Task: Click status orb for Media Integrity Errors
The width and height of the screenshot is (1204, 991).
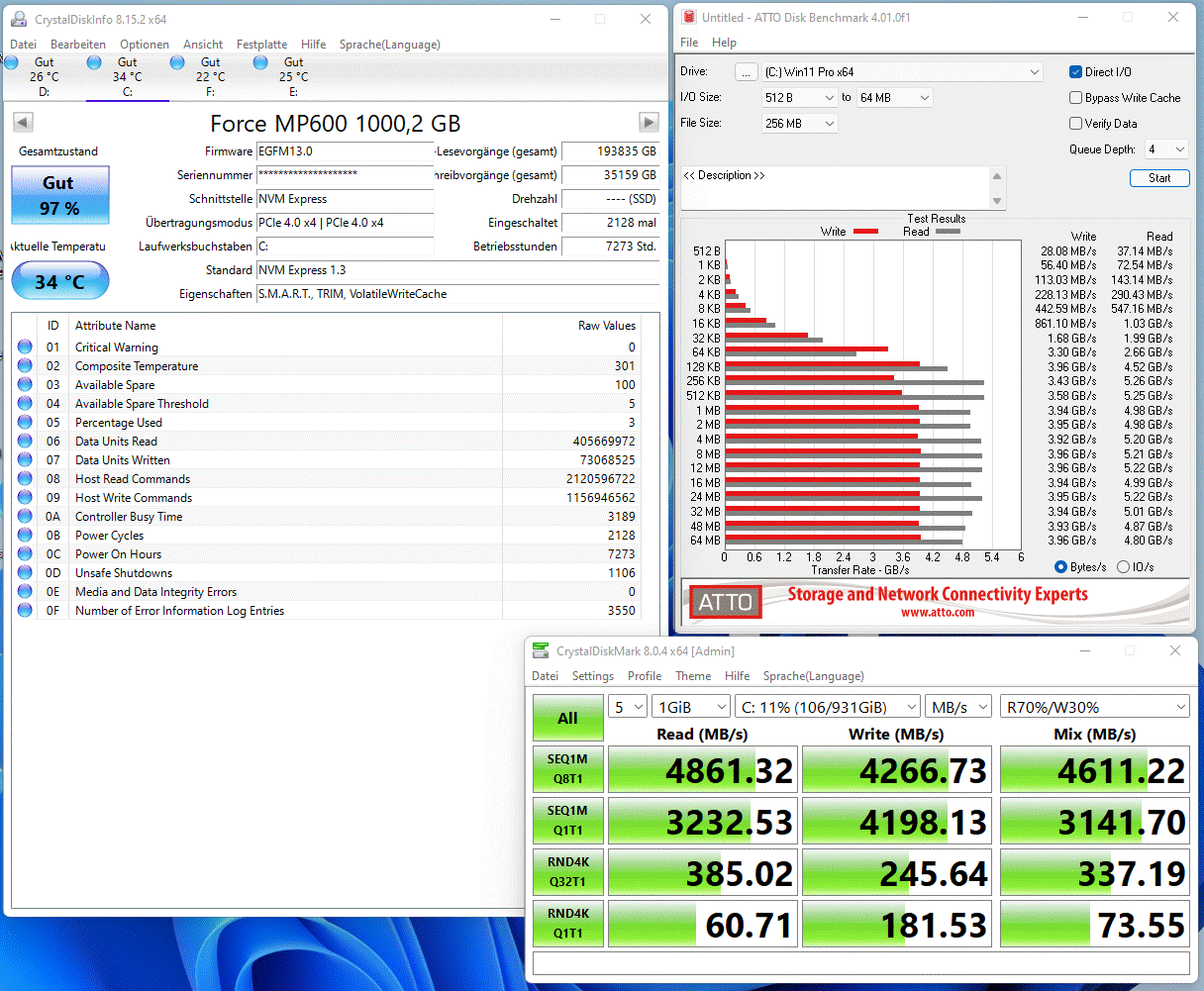Action: pos(25,592)
